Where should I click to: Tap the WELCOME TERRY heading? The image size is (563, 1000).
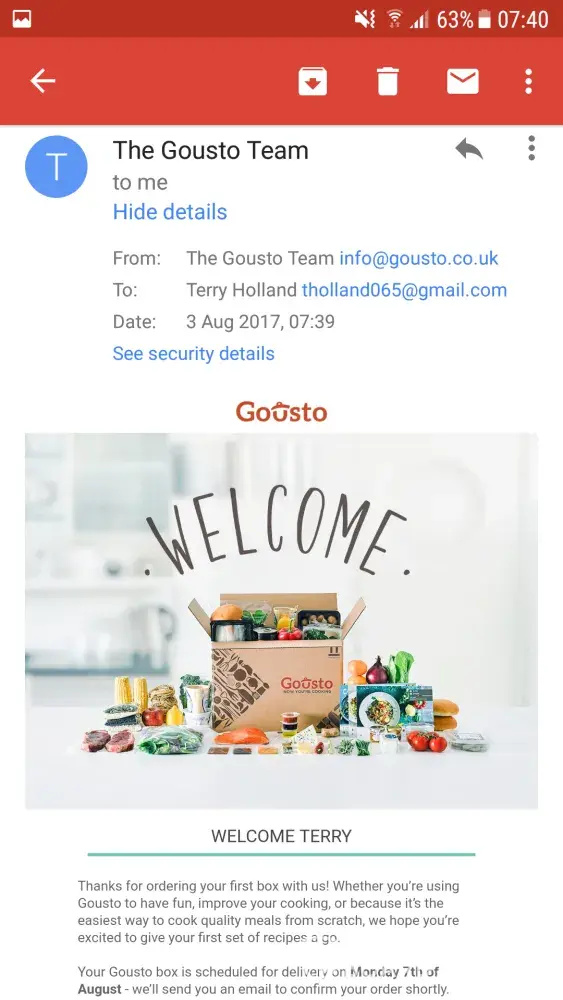281,836
